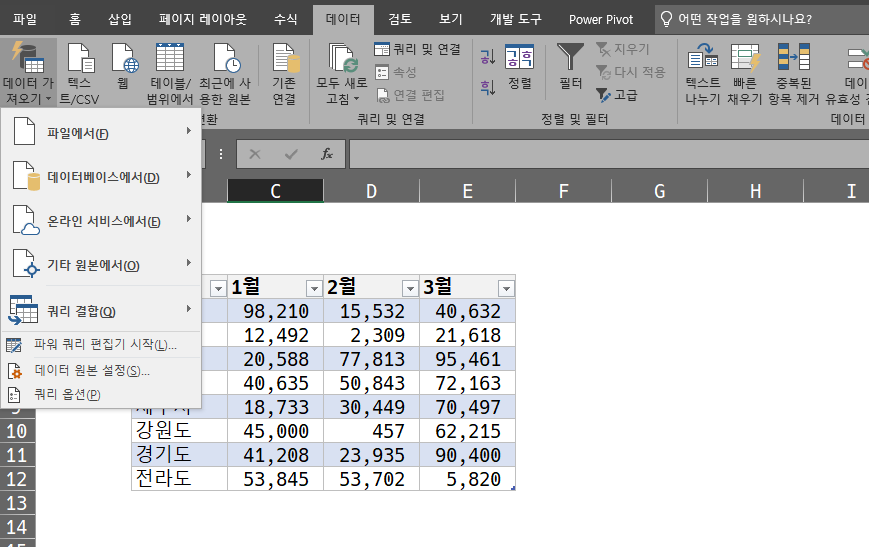Sort ascending with the 긱↓ icon
The height and width of the screenshot is (547, 869).
coord(488,57)
